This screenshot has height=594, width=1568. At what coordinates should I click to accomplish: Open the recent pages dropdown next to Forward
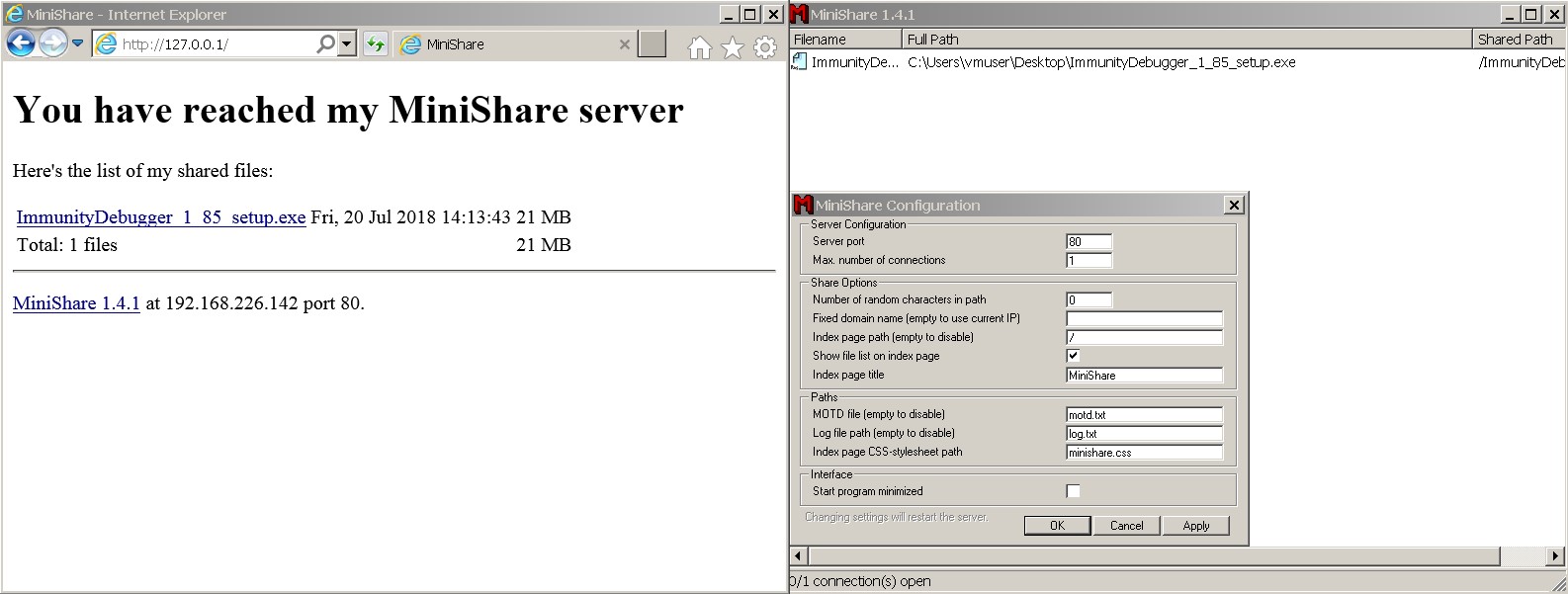coord(78,43)
